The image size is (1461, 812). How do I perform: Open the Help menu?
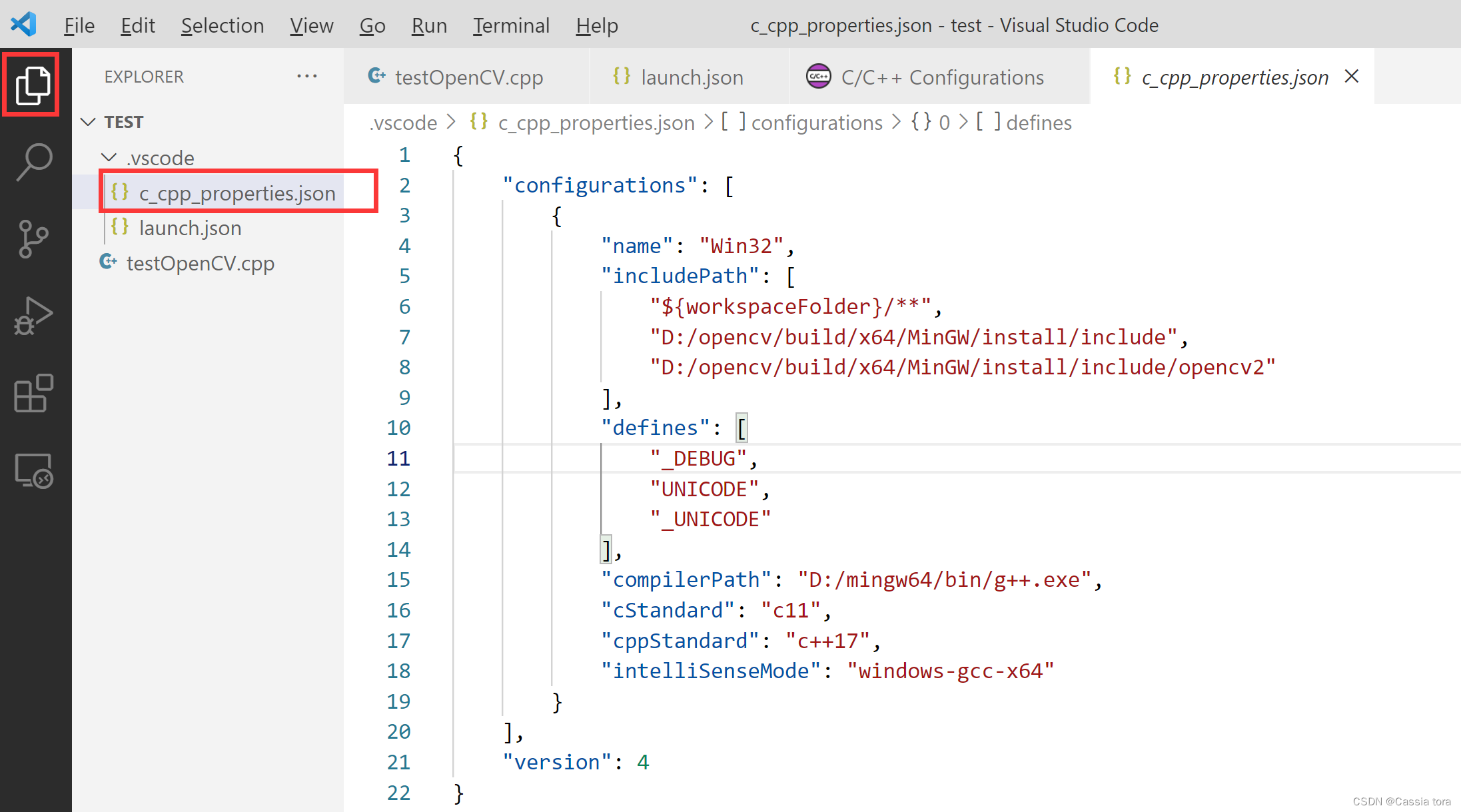click(x=597, y=25)
